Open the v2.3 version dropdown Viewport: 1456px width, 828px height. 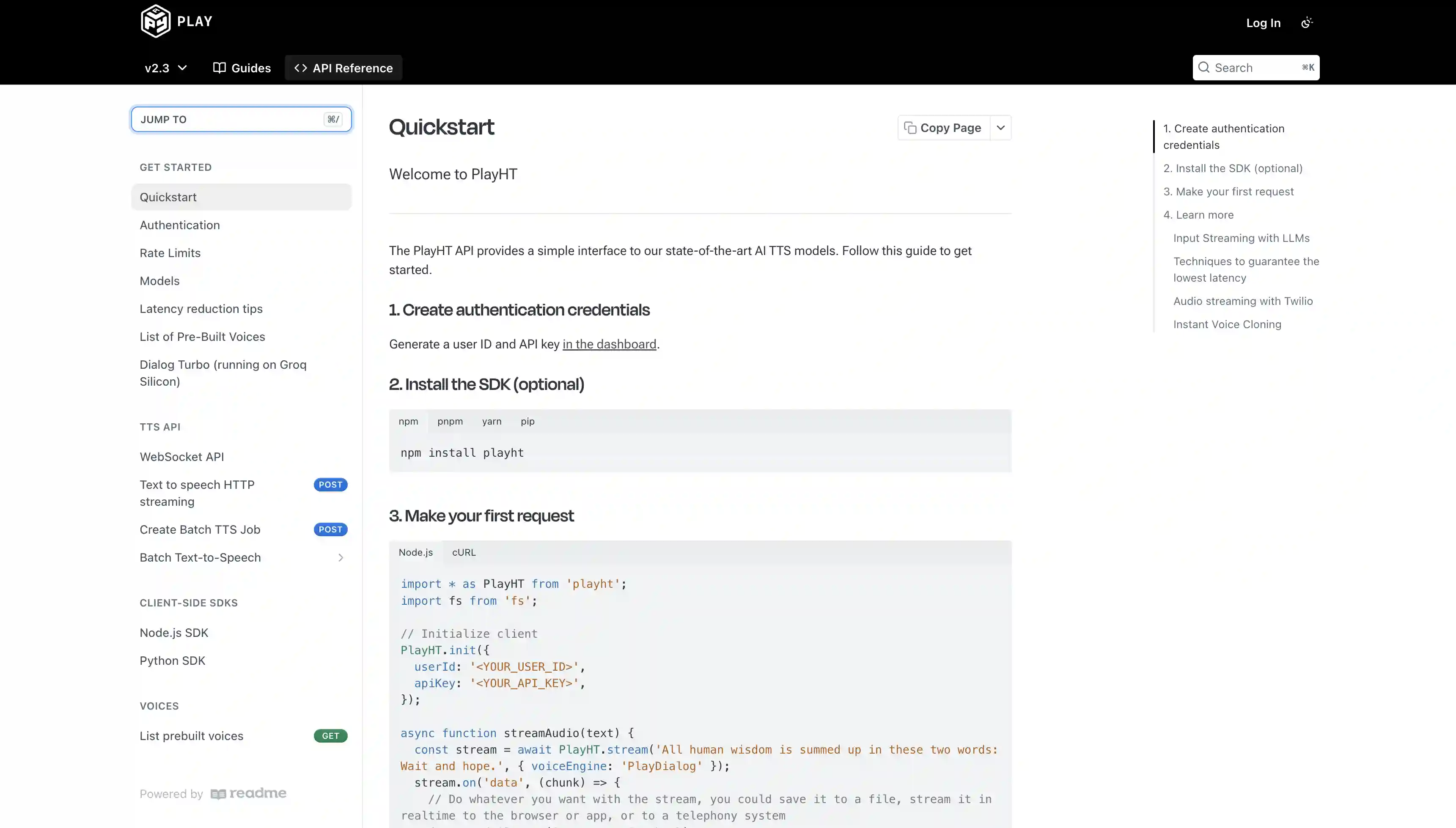tap(165, 68)
